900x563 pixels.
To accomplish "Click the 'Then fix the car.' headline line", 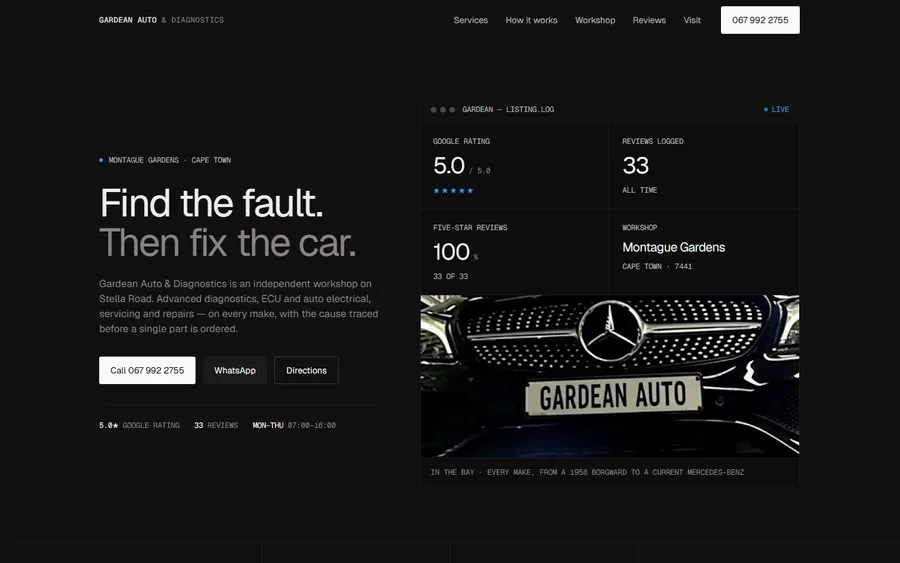I will coord(228,243).
